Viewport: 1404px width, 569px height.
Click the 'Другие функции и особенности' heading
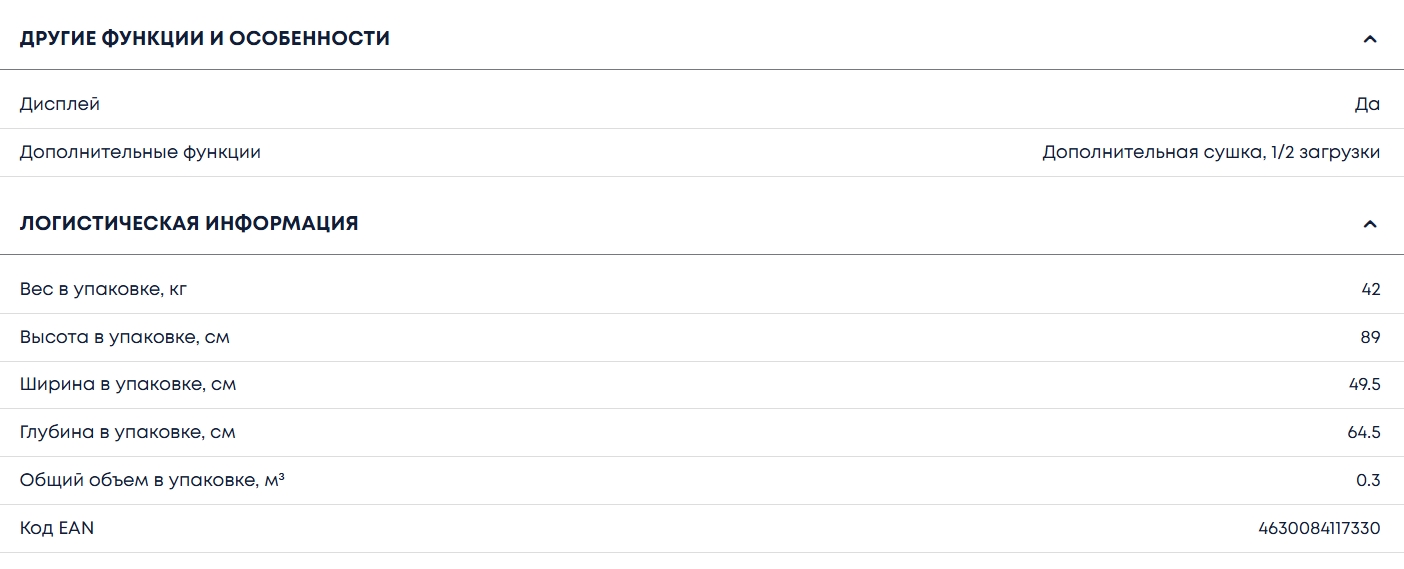(205, 39)
